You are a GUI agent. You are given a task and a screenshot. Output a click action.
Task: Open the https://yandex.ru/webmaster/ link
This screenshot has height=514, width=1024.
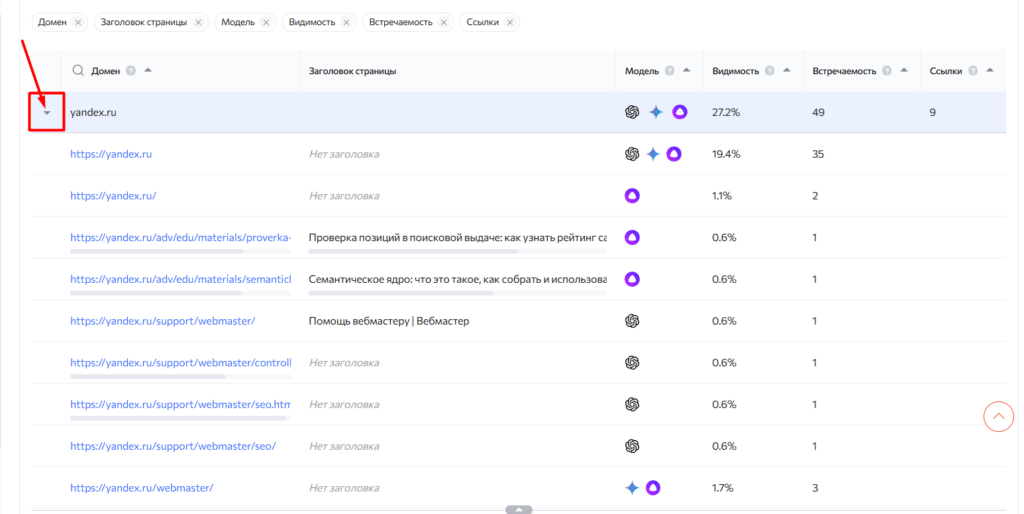(x=141, y=488)
